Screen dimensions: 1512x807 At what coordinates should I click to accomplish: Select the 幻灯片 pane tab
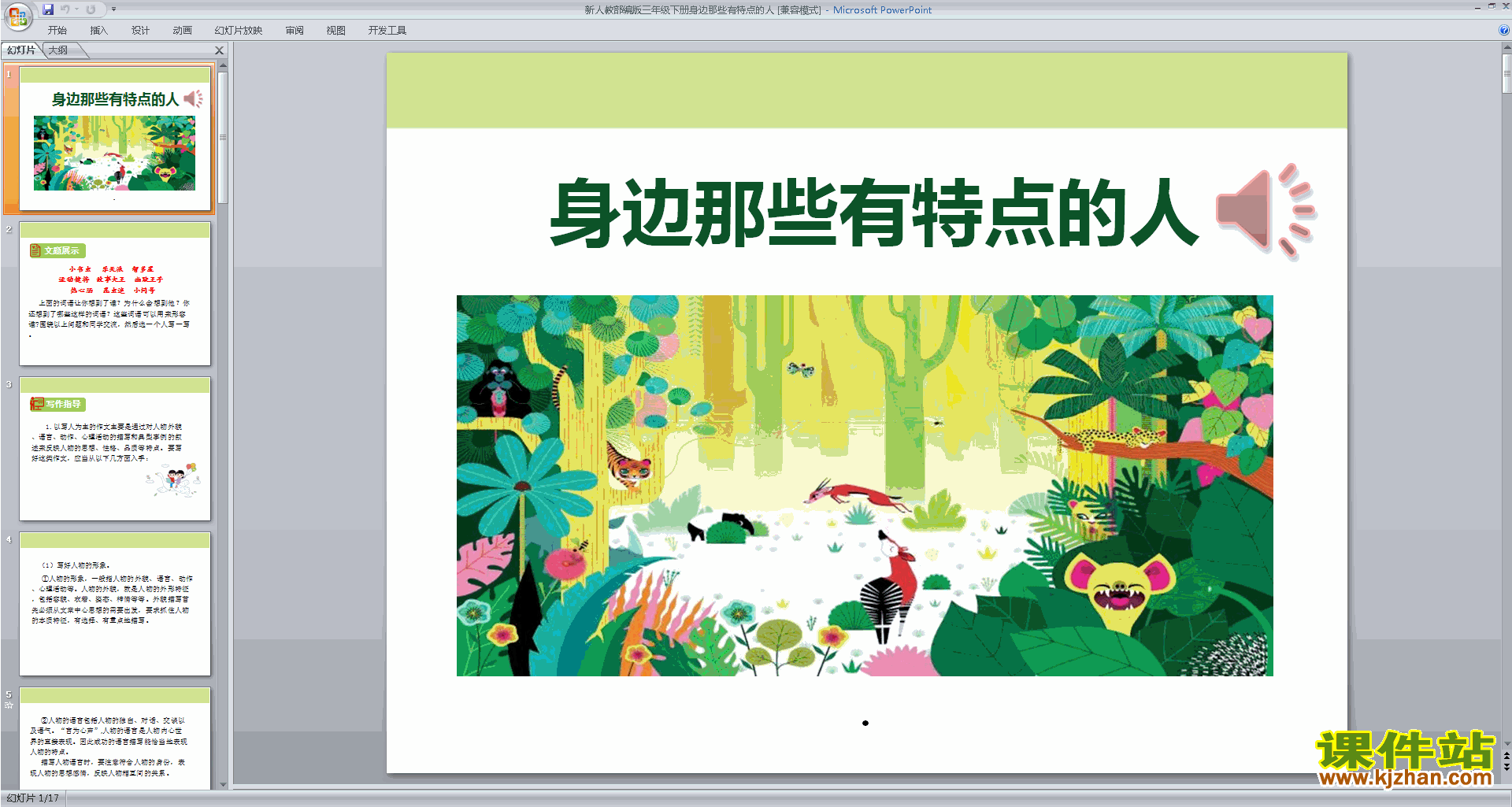(21, 50)
